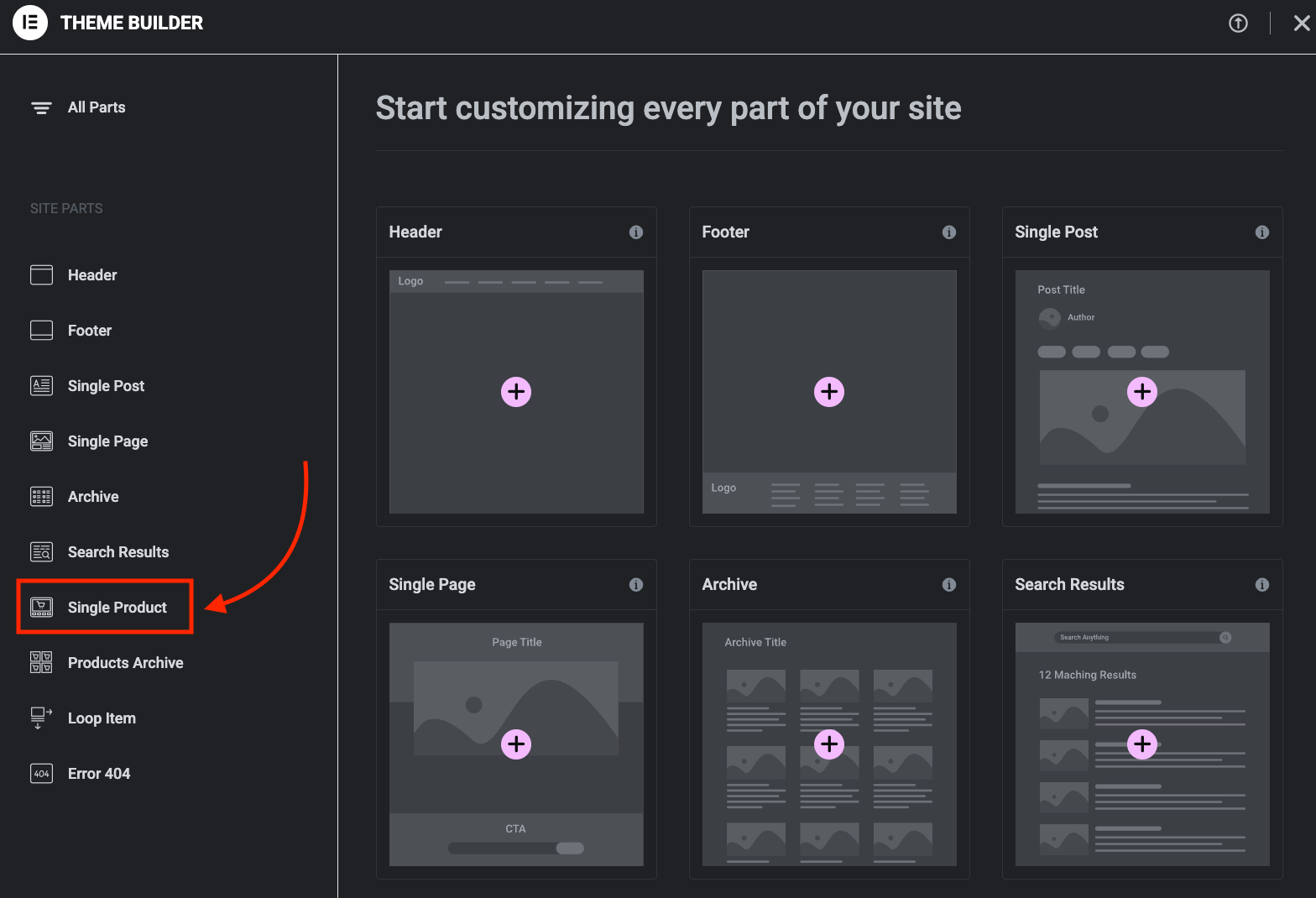Click the Single Page card title
Screen dimensions: 1316x898
pos(432,585)
